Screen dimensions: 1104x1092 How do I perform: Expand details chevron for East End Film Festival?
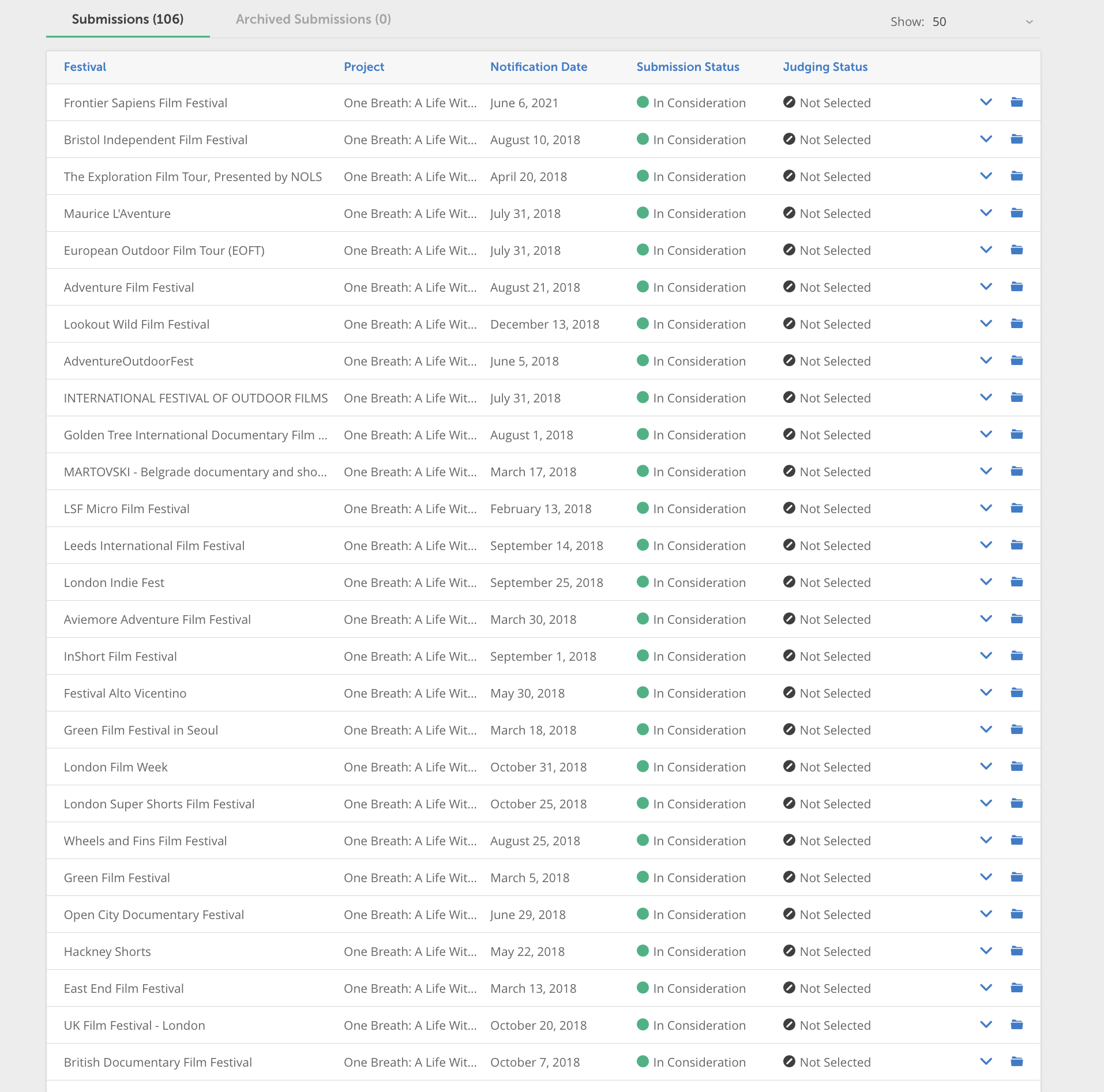tap(986, 988)
